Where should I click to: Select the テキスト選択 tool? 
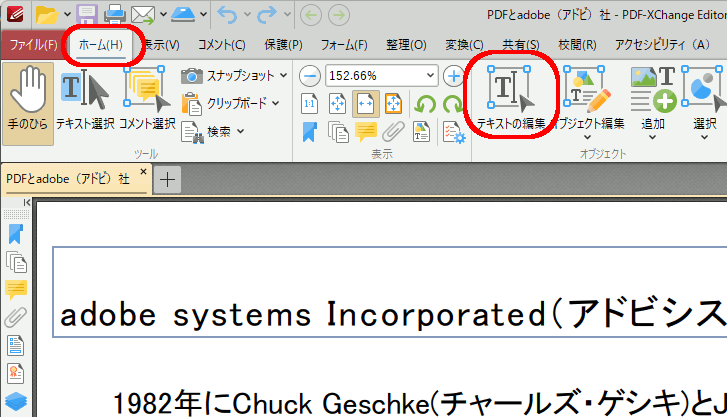(85, 99)
